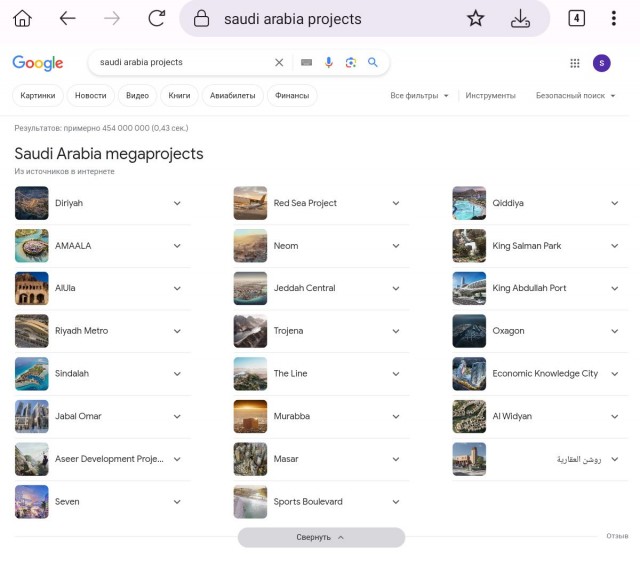Click the Google logo
The width and height of the screenshot is (640, 565).
tap(38, 63)
